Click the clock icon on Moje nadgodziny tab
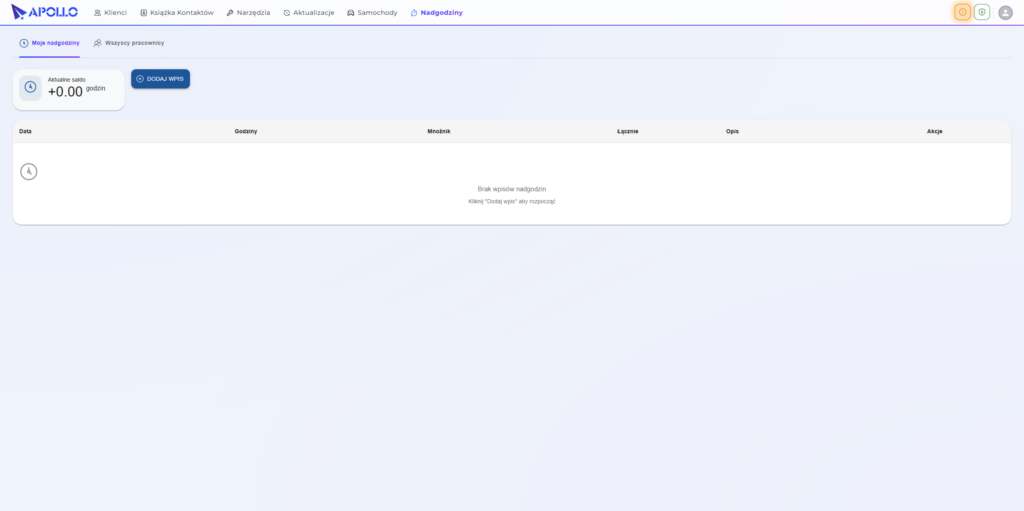Viewport: 1024px width, 511px height. (x=24, y=43)
